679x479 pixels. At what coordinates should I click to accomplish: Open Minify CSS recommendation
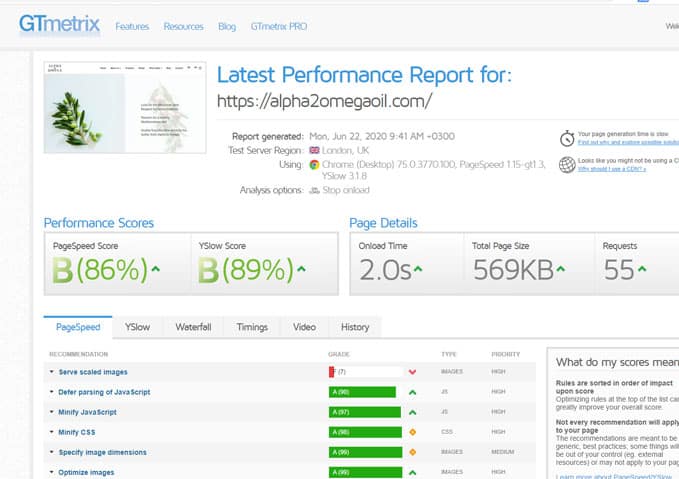[77, 432]
